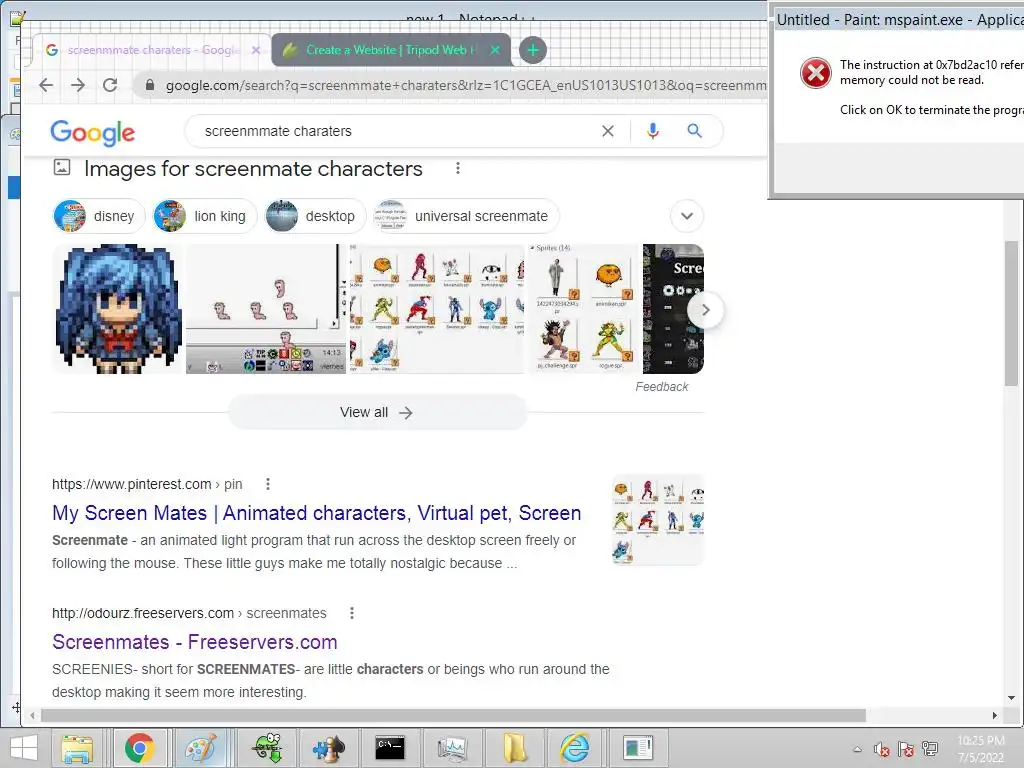Open Screenmates - Freeservers.com result link
Image resolution: width=1024 pixels, height=768 pixels.
pos(195,643)
